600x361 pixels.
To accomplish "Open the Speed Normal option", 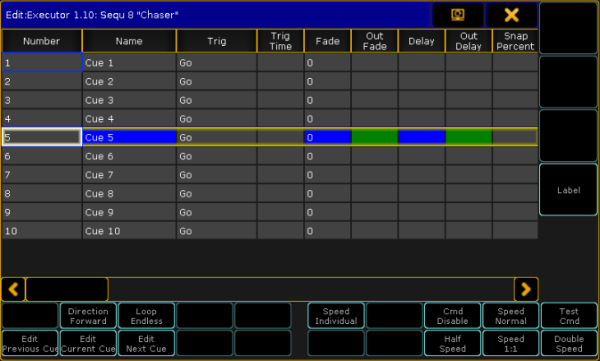I will 511,316.
